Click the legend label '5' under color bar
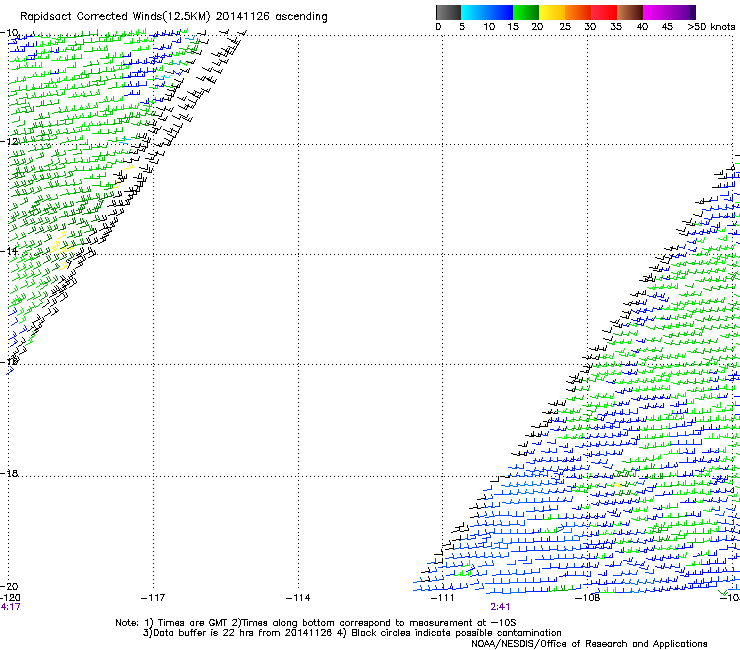The height and width of the screenshot is (650, 740). pos(462,27)
